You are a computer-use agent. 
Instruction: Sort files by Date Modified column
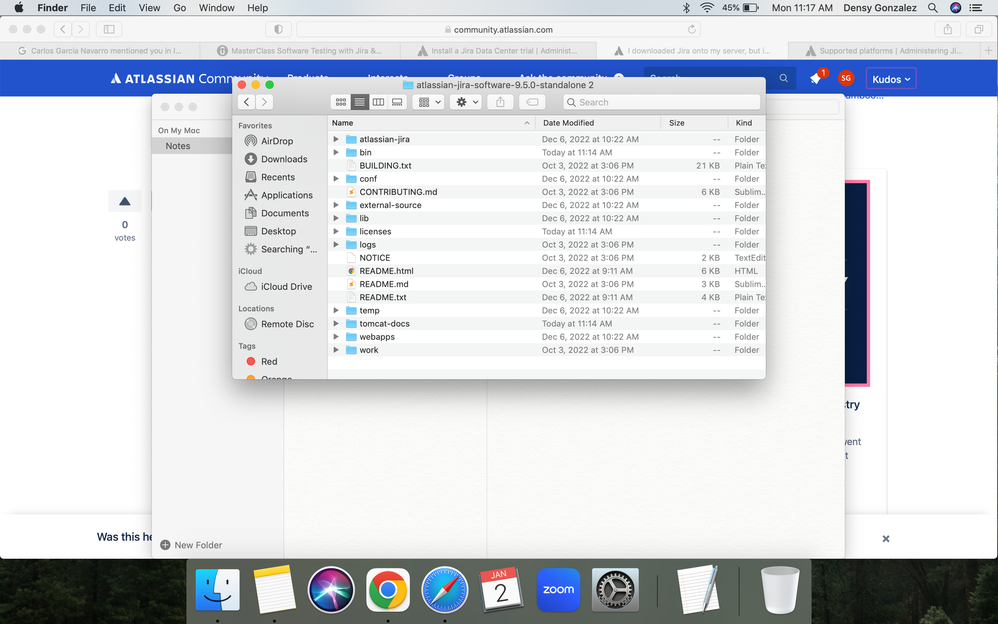click(x=598, y=123)
